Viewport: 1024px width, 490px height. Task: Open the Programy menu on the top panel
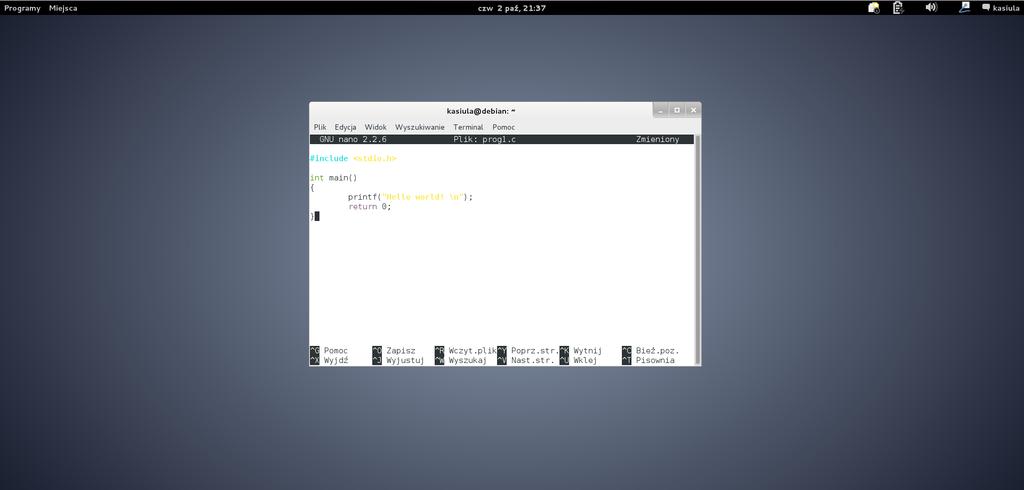pyautogui.click(x=22, y=8)
